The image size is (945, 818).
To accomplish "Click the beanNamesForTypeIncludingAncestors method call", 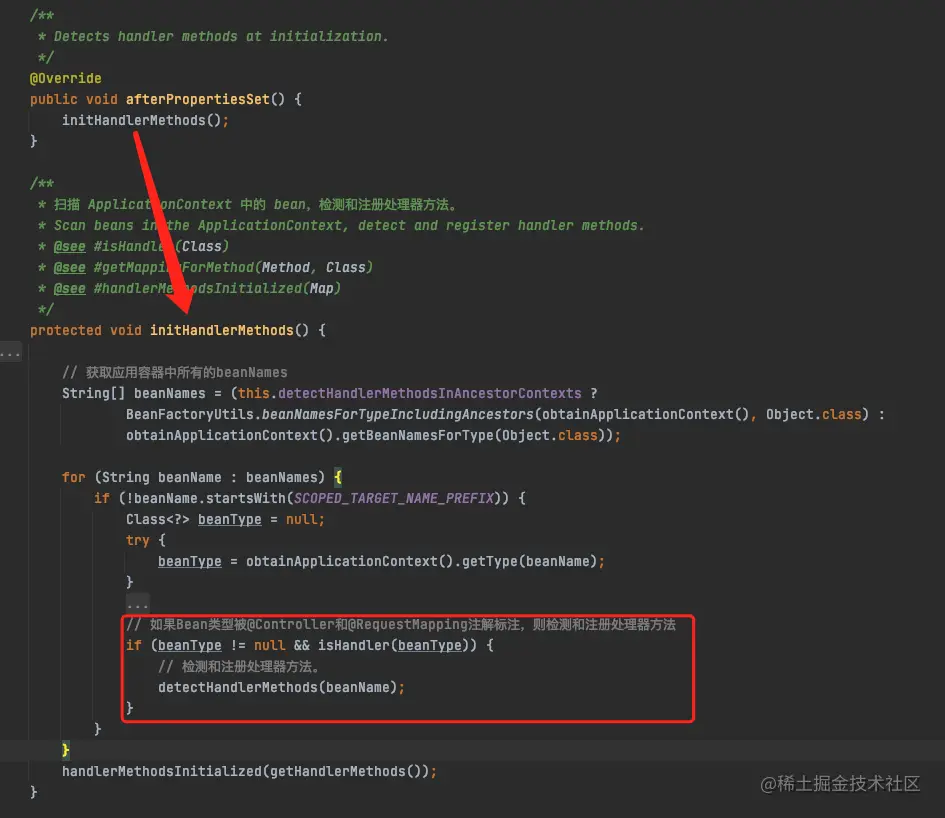I will point(398,414).
